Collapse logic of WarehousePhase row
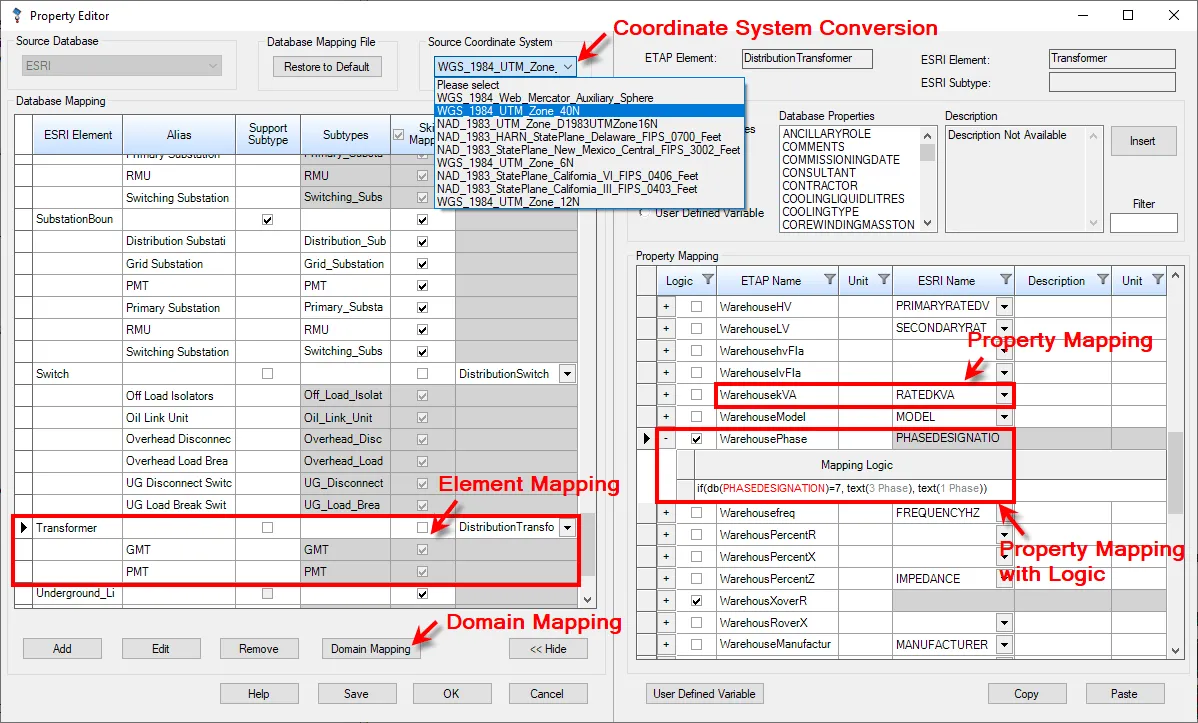Screen dimensions: 1198x723 pos(666,439)
